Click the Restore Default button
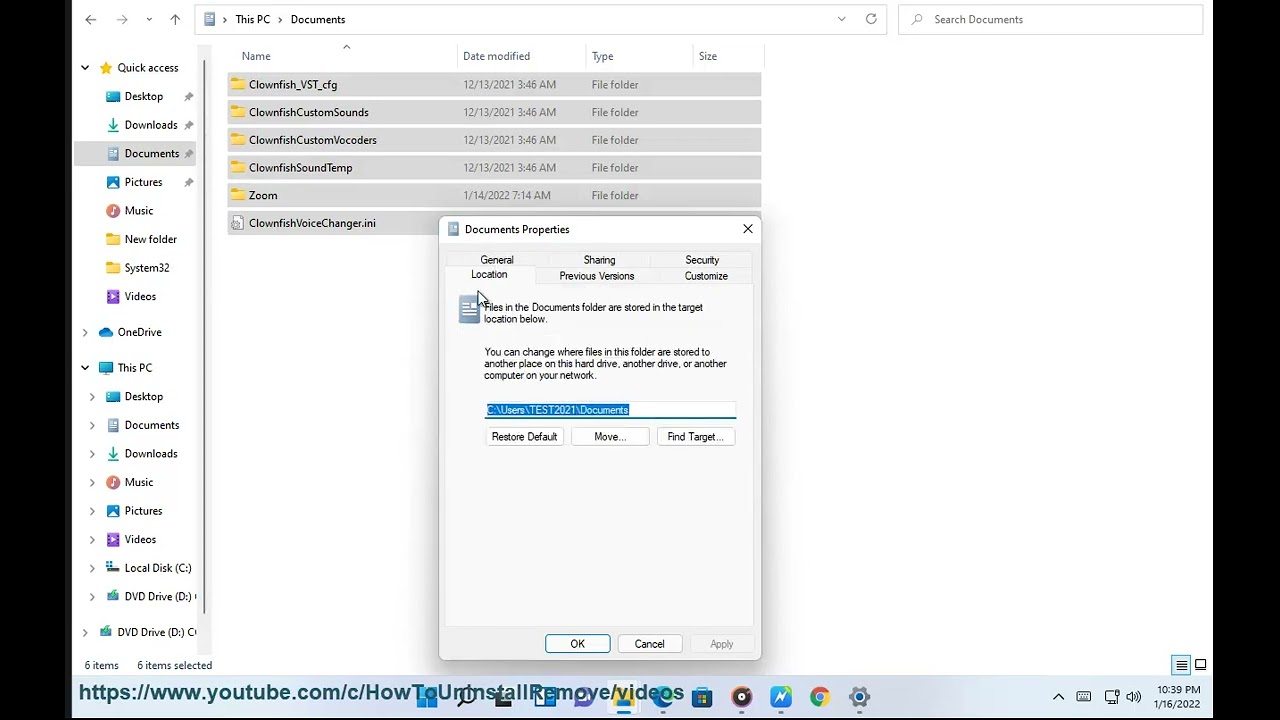1280x720 pixels. click(x=524, y=437)
